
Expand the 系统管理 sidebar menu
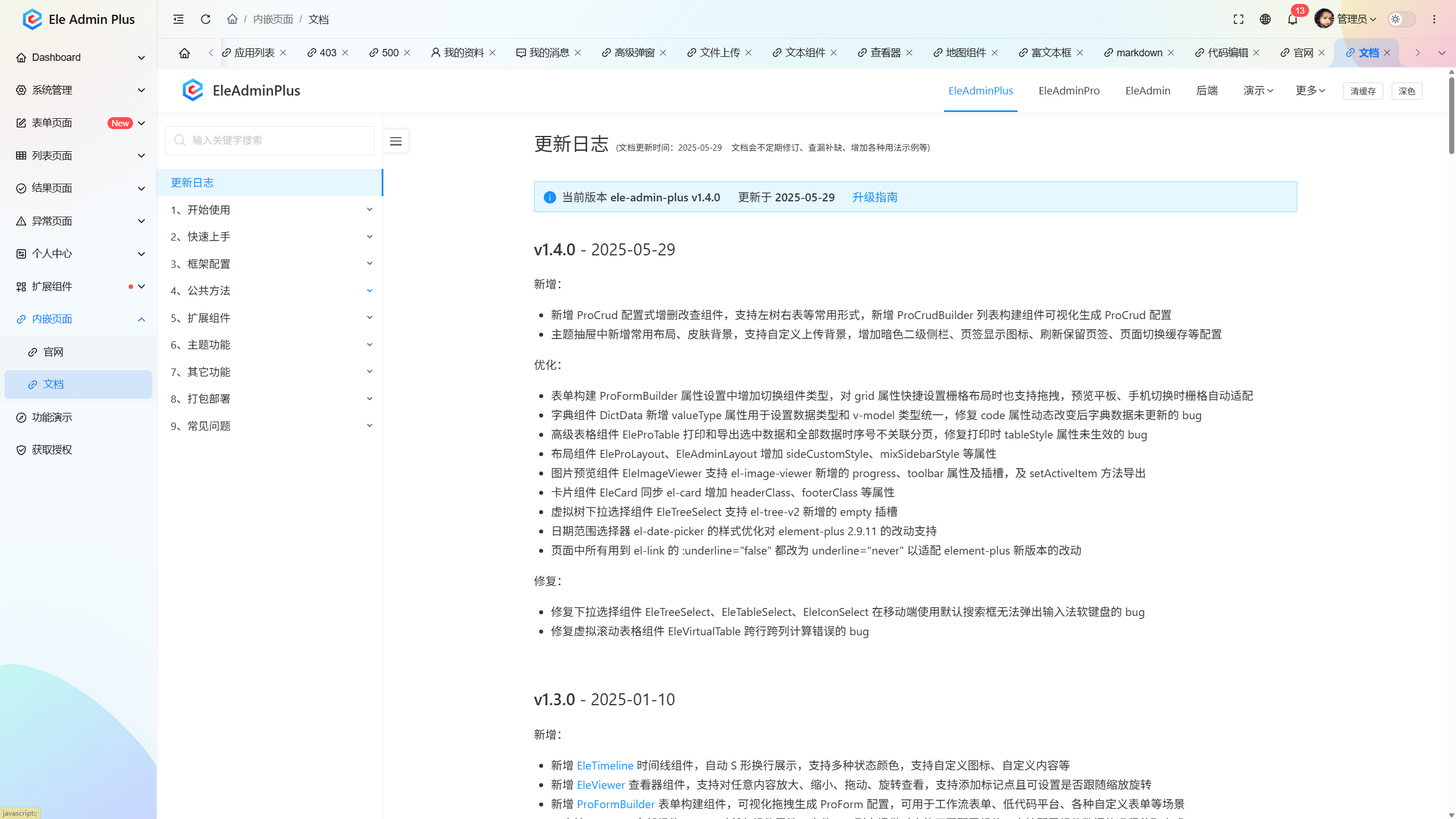point(78,90)
